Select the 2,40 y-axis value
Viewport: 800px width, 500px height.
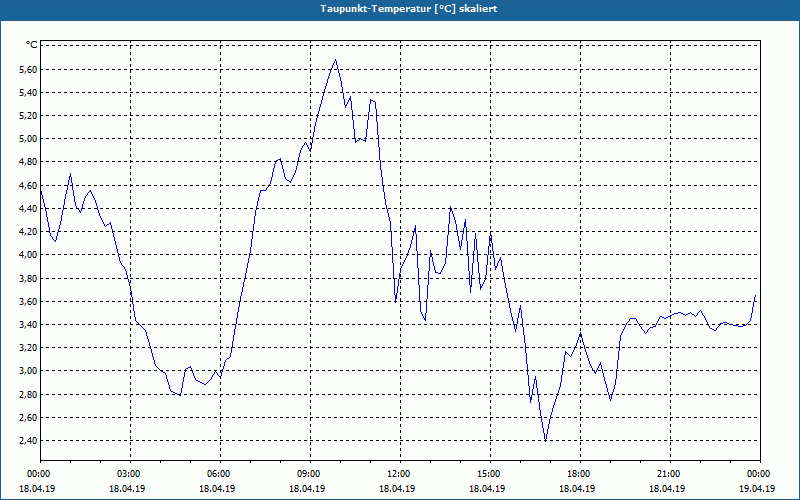coord(27,441)
